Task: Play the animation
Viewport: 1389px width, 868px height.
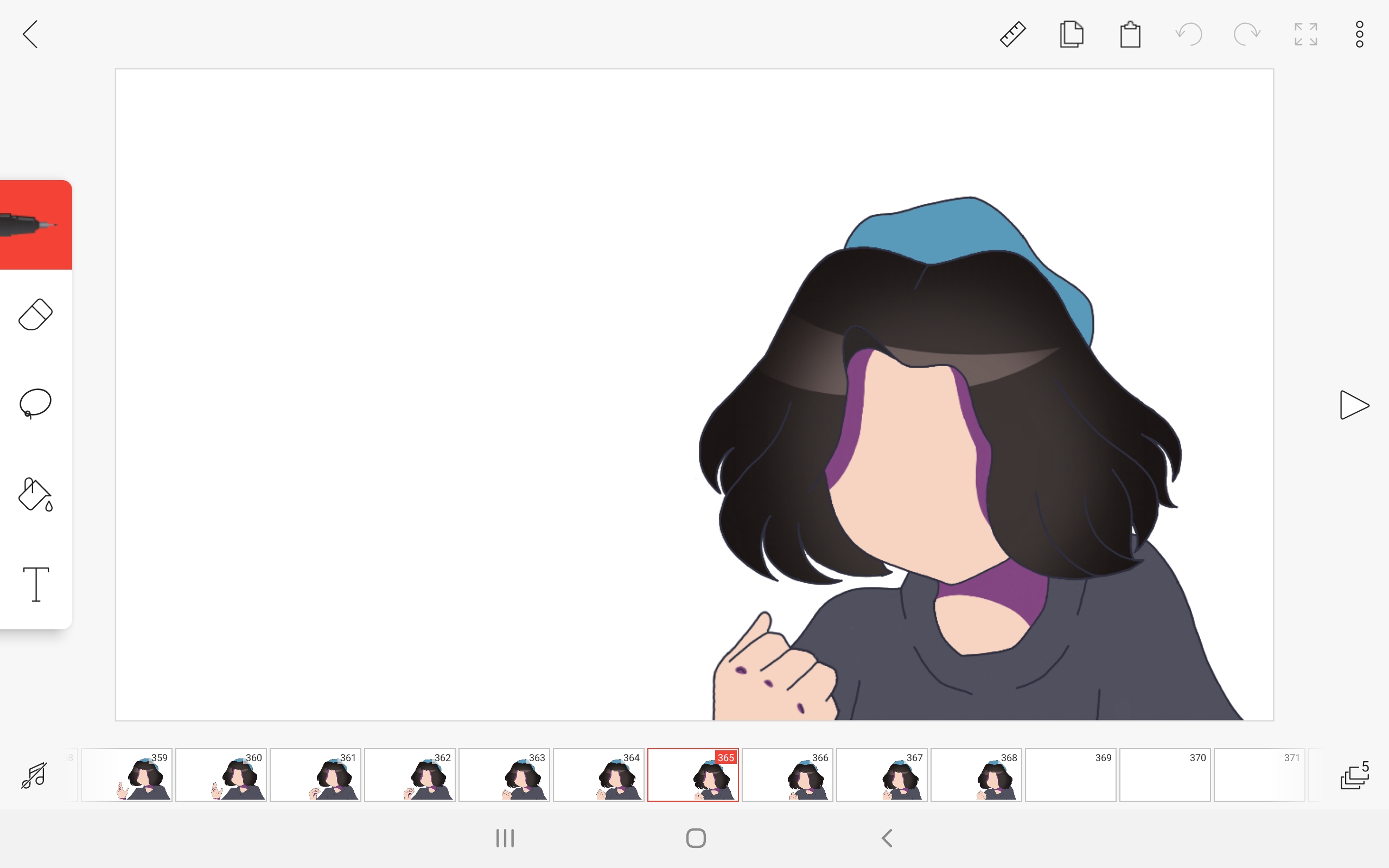Action: 1354,405
